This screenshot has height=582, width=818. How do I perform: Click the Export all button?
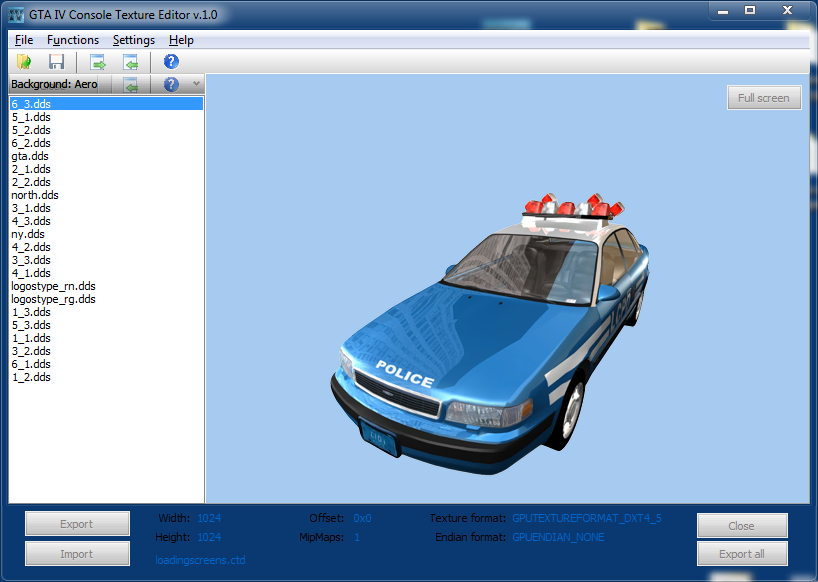pos(742,554)
